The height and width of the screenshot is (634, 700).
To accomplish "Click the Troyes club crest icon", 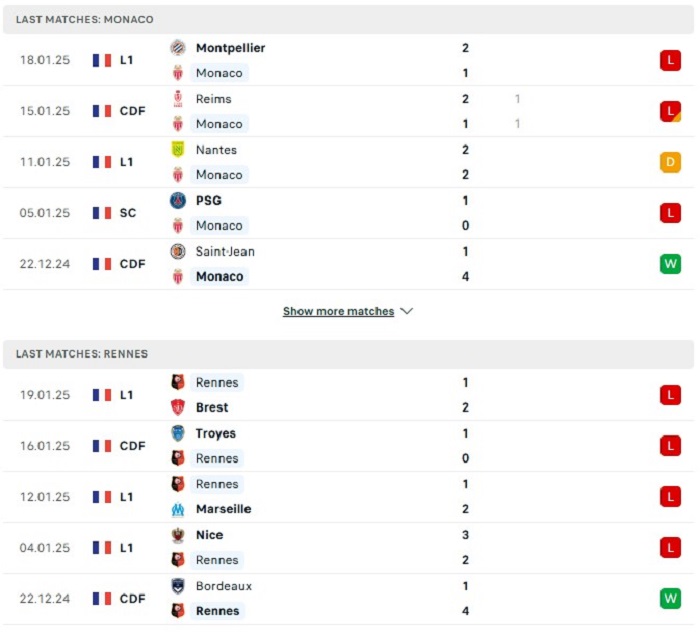I will click(178, 433).
